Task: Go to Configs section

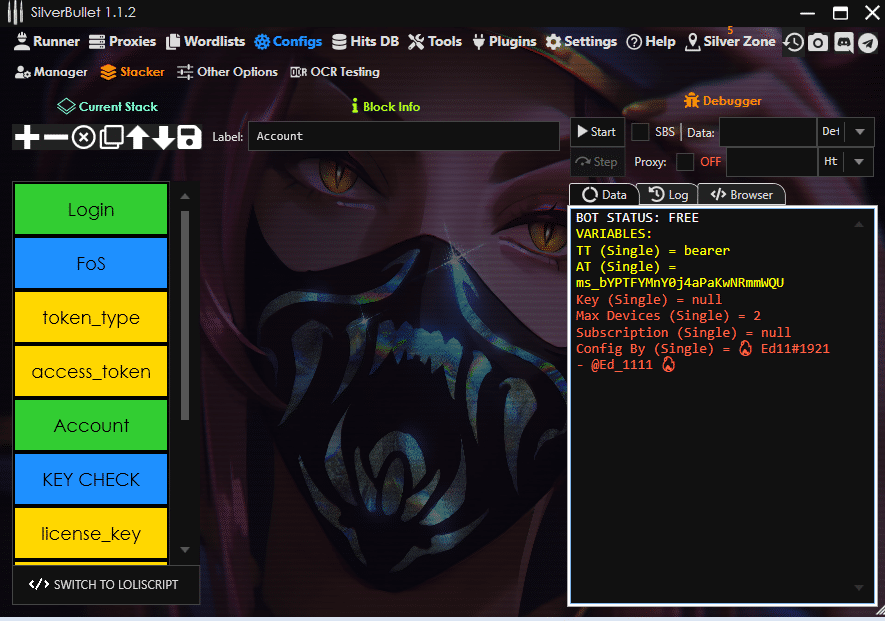Action: coord(288,41)
